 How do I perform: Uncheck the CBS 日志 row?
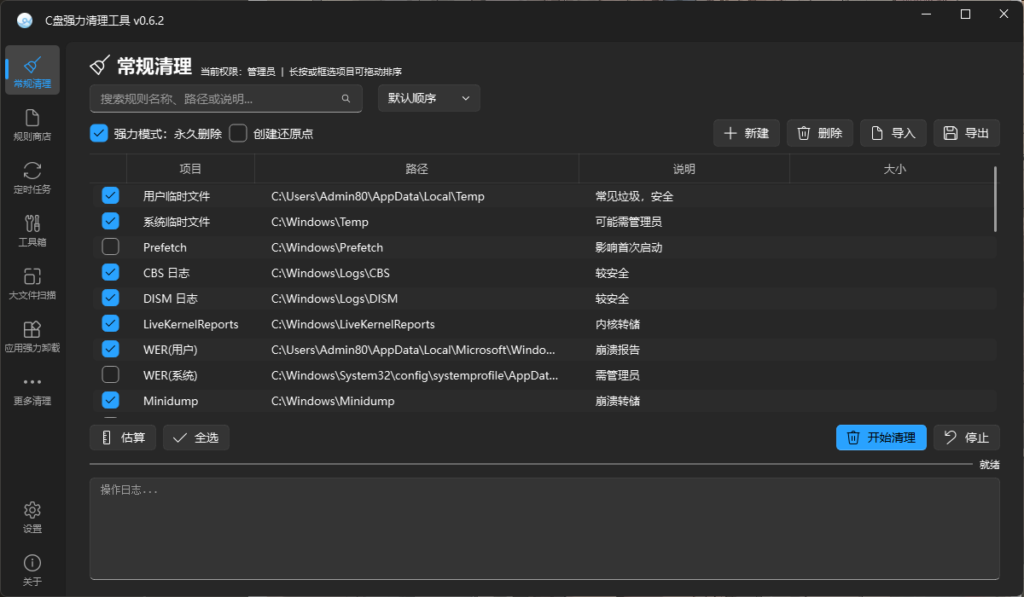[110, 272]
